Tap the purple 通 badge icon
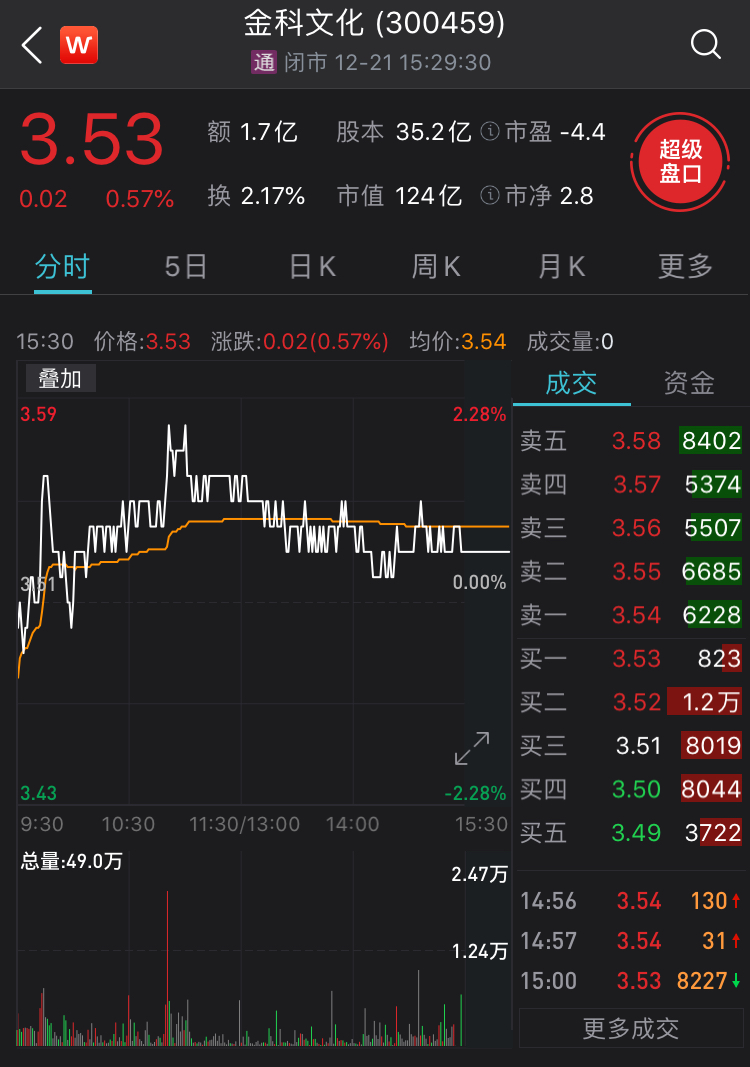 coord(264,62)
